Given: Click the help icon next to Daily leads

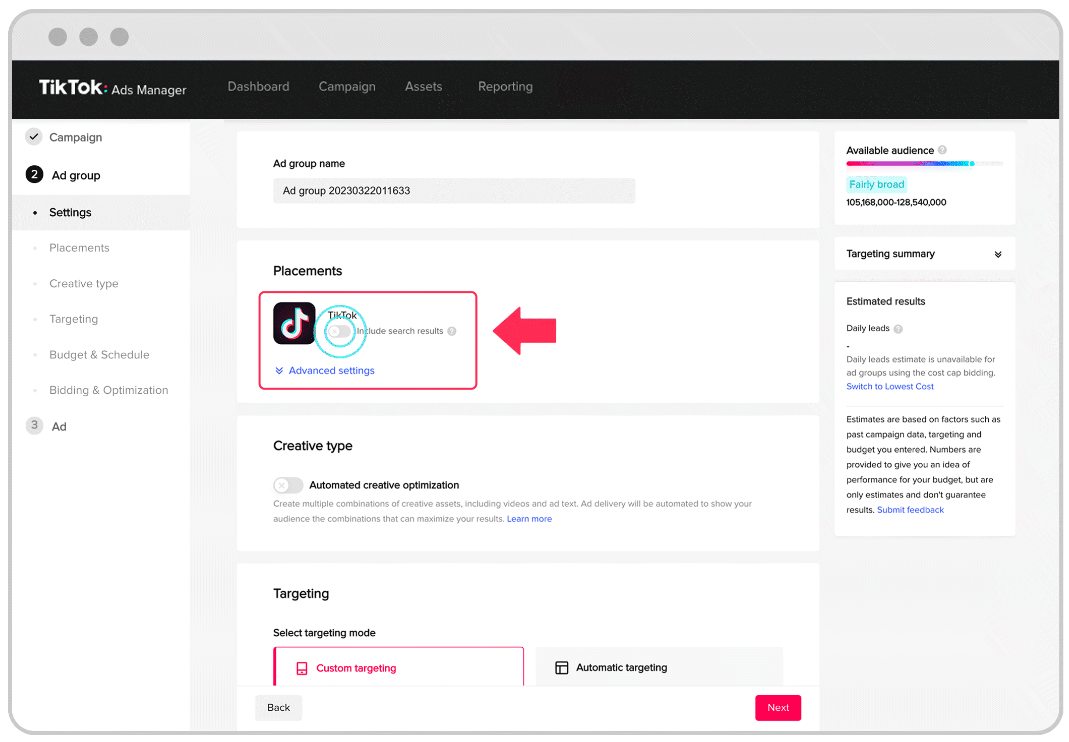Looking at the screenshot, I should 898,329.
